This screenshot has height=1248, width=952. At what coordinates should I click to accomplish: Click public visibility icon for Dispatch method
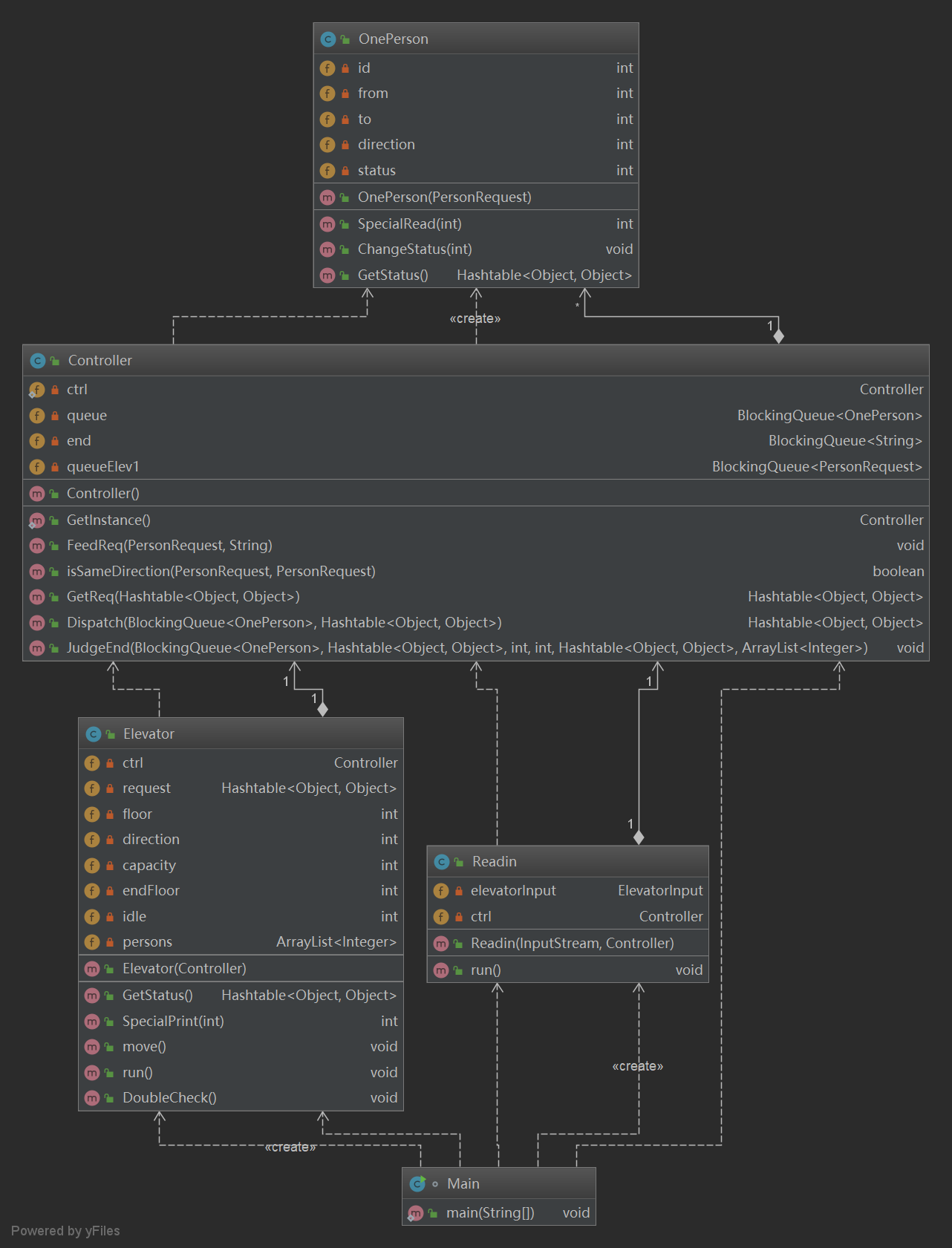(54, 622)
